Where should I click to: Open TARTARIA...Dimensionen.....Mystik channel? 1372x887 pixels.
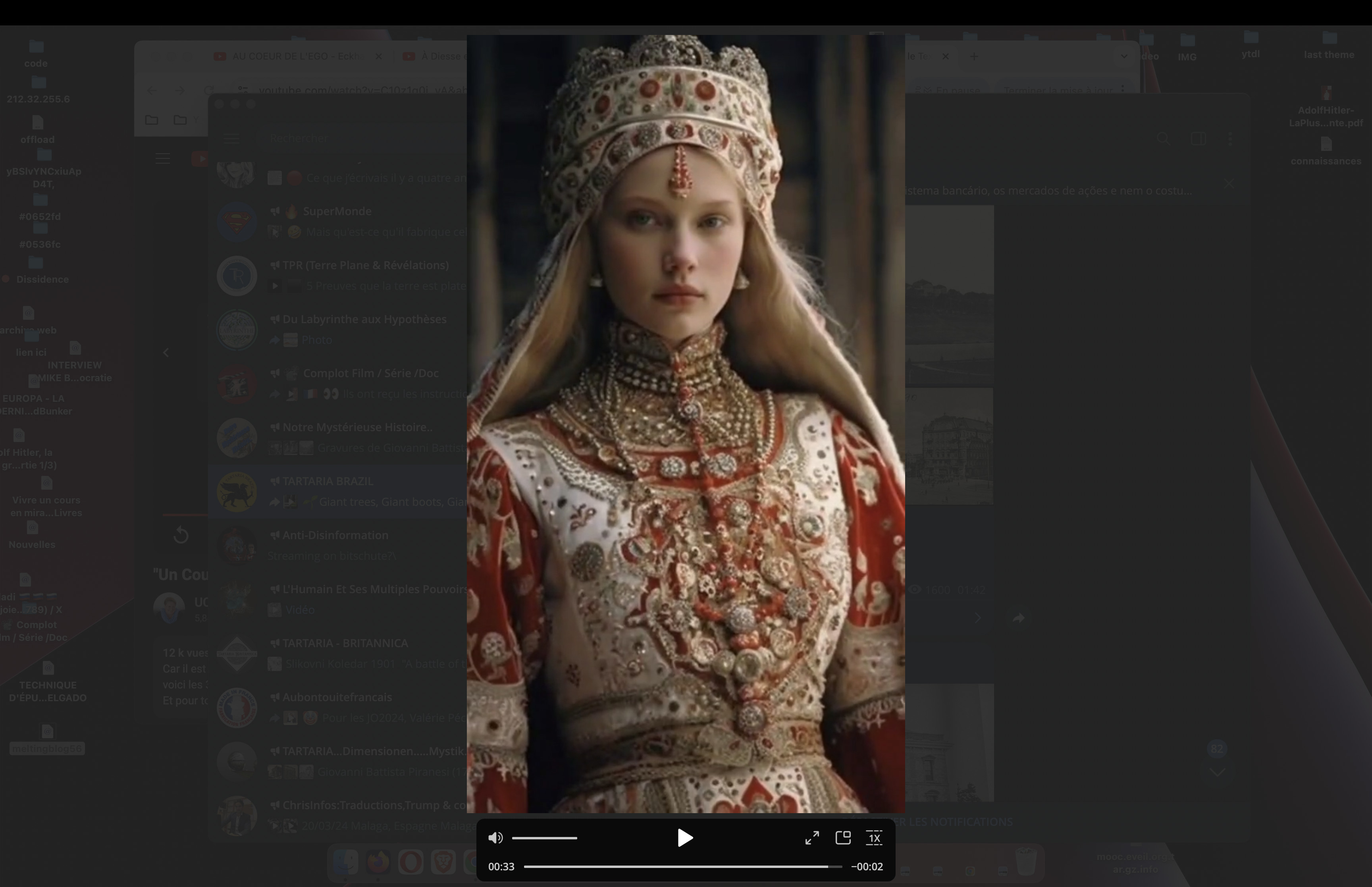(x=338, y=762)
